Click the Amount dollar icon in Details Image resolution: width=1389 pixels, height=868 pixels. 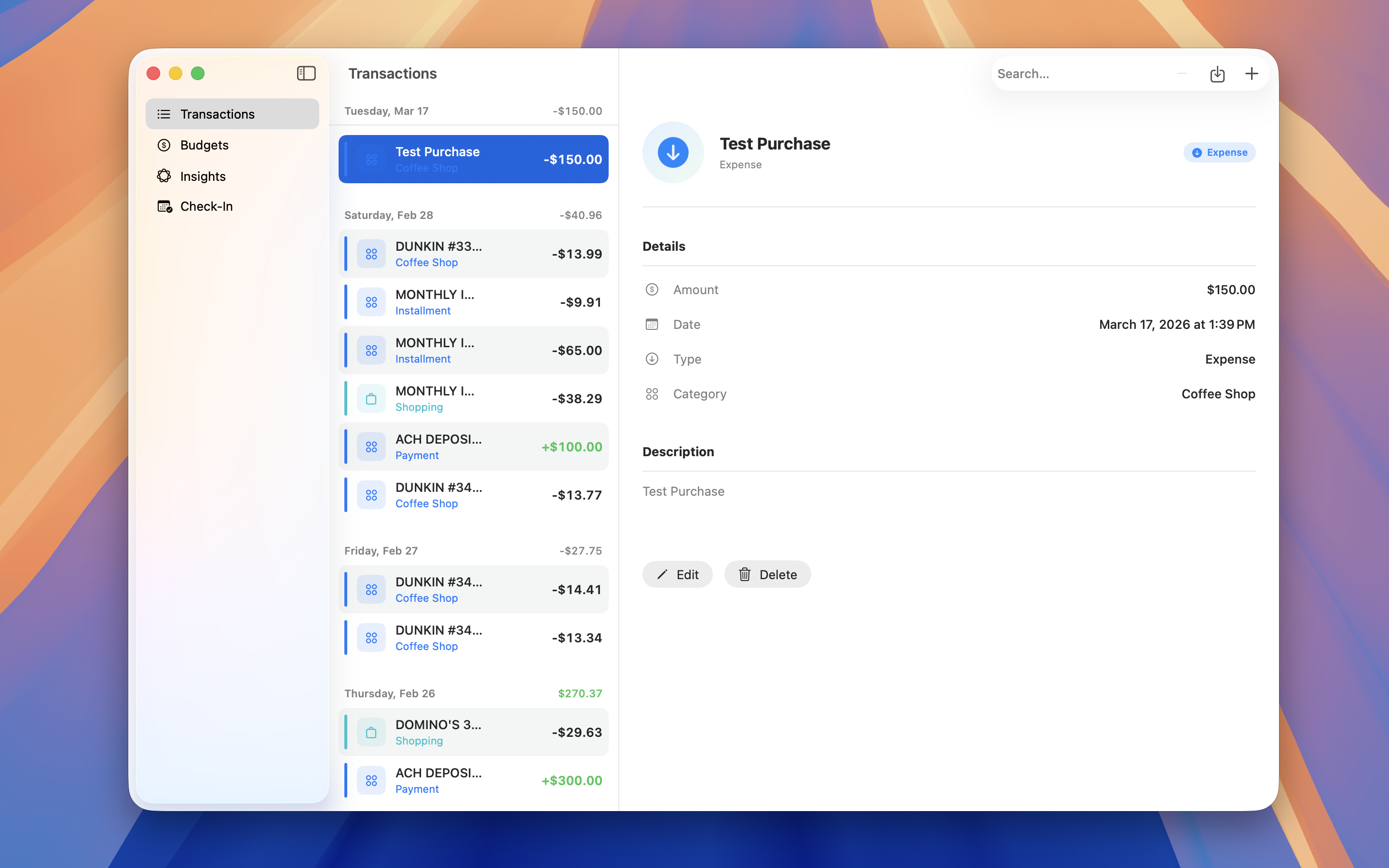coord(652,289)
